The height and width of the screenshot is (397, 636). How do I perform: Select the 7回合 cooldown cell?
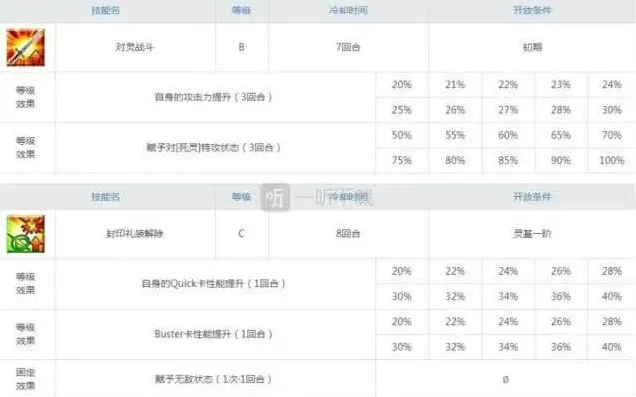point(348,47)
